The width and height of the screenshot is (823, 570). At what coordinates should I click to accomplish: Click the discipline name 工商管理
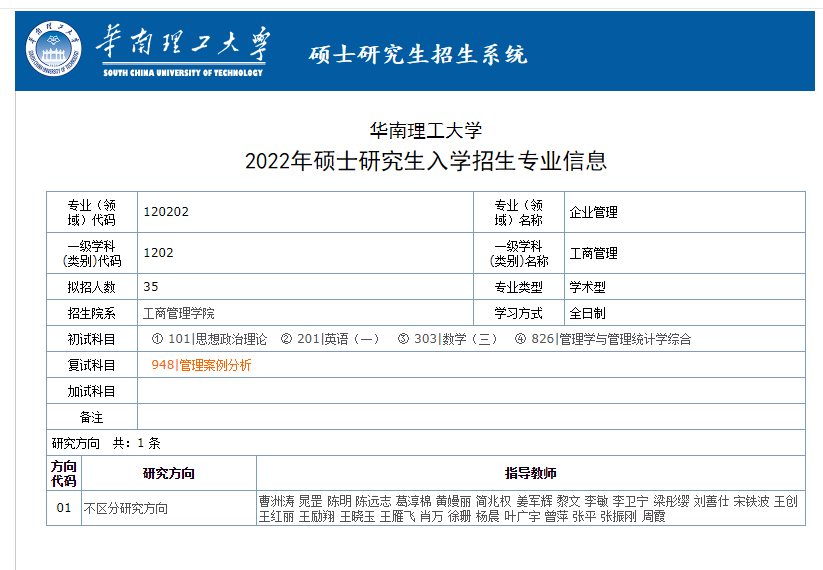click(594, 253)
